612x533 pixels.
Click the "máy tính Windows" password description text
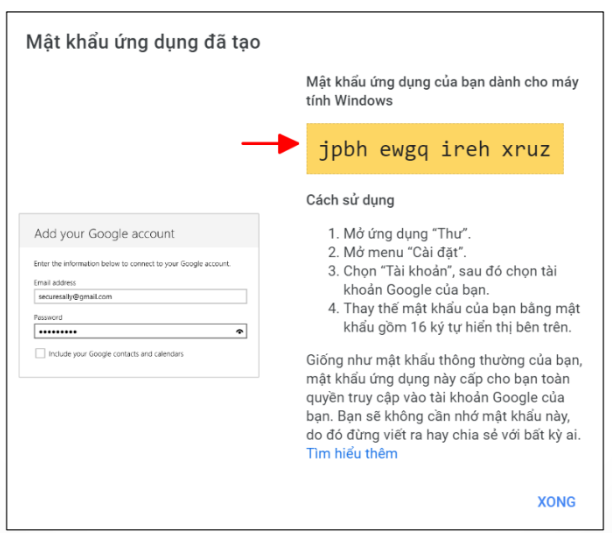pyautogui.click(x=441, y=92)
